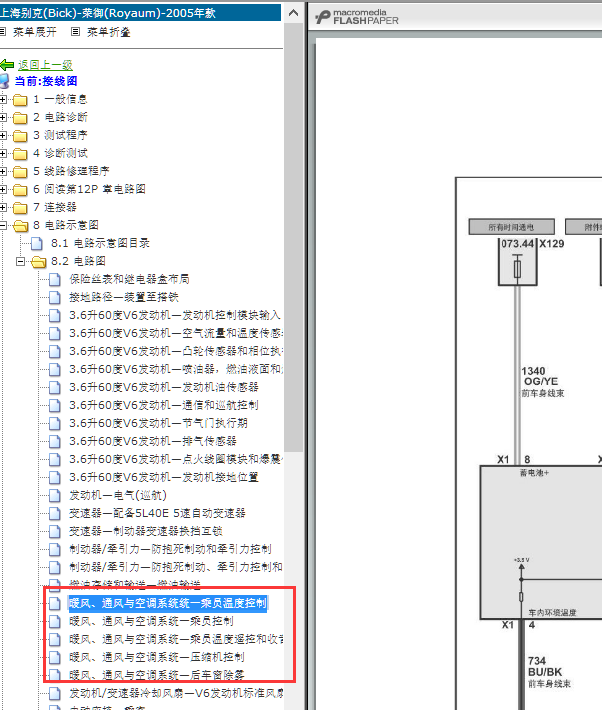Click 菜单展开 to expand all menus
The image size is (602, 710).
click(x=35, y=32)
